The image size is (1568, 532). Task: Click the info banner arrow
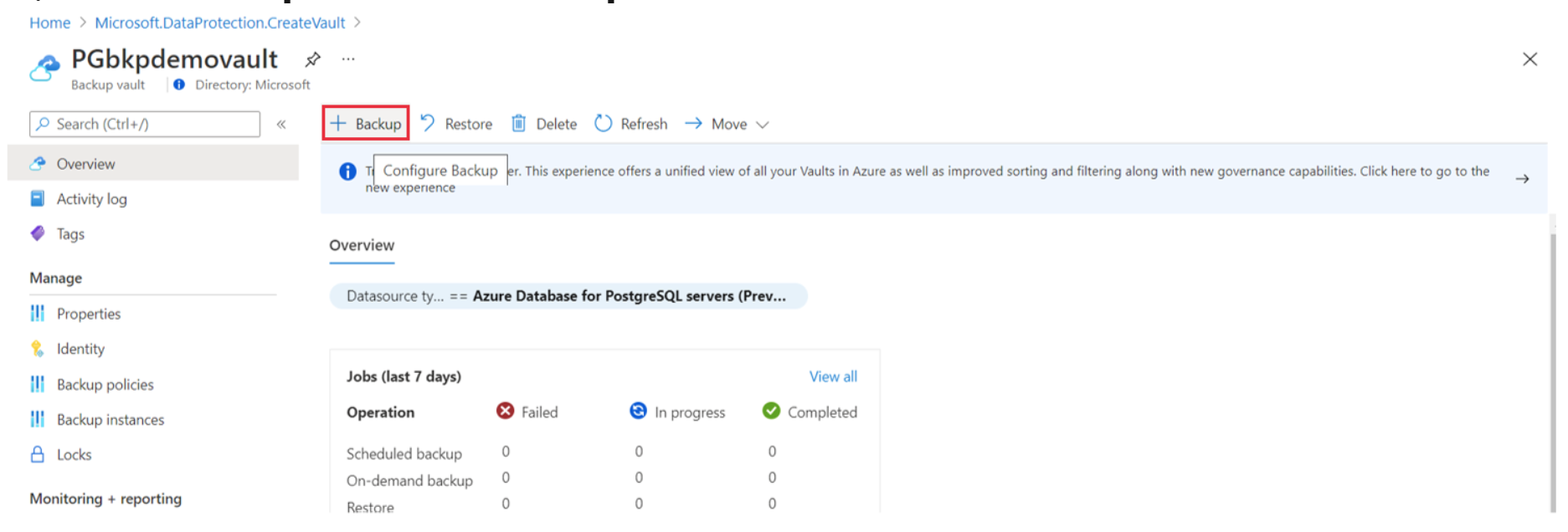(x=1522, y=179)
